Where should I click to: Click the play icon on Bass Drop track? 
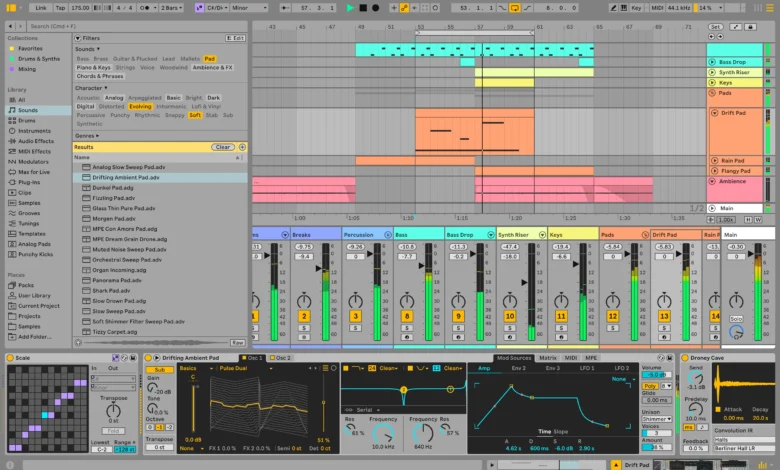coord(713,62)
